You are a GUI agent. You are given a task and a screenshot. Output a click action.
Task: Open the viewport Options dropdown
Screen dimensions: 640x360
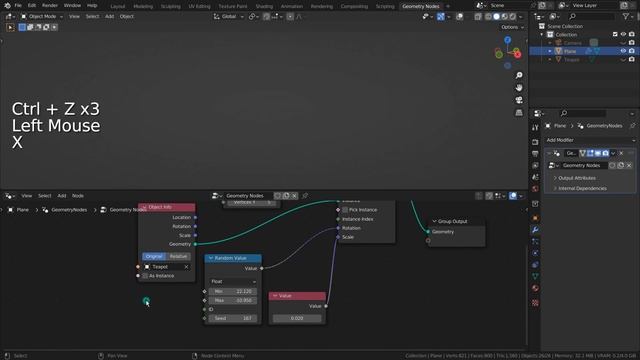(512, 27)
